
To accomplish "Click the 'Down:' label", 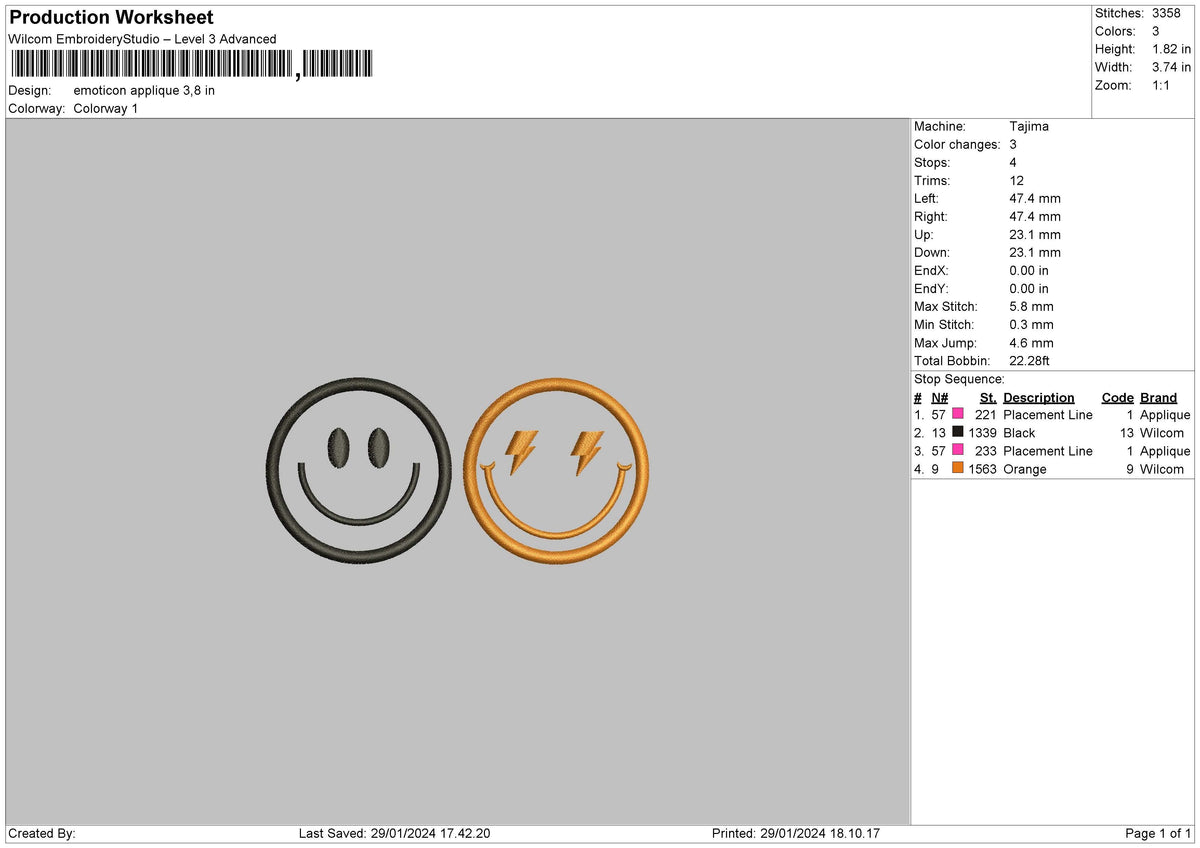I will (932, 252).
